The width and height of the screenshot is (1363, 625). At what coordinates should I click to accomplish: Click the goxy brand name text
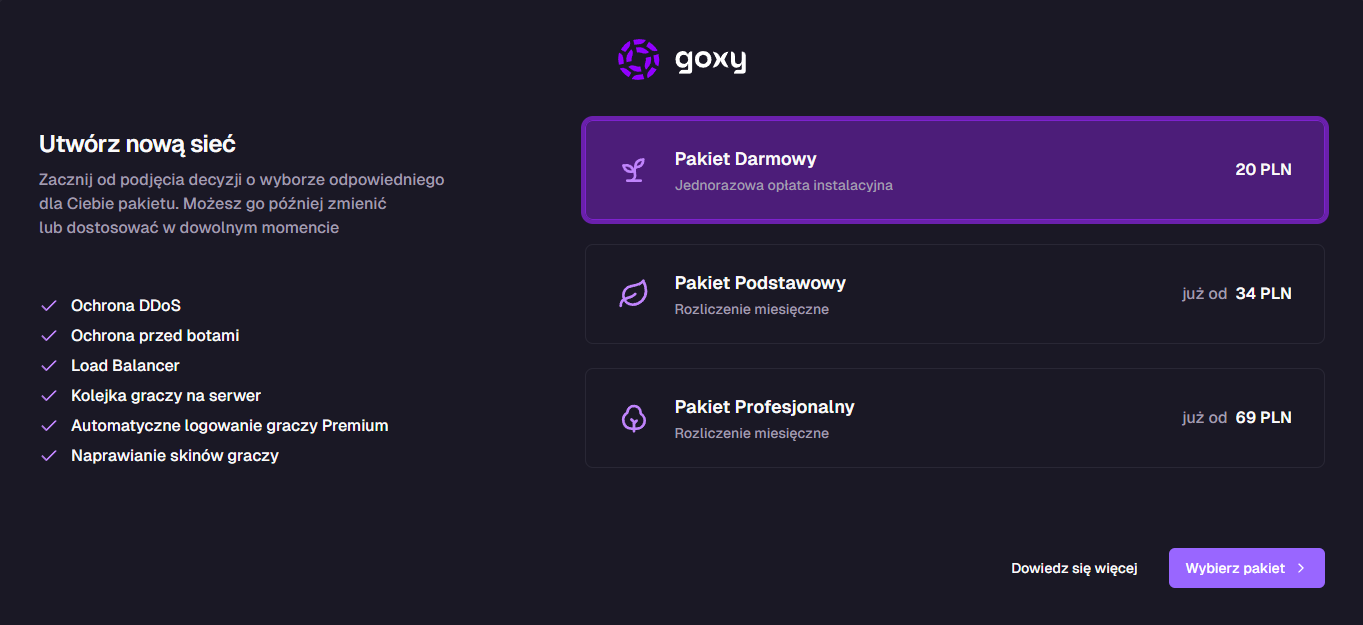click(710, 61)
